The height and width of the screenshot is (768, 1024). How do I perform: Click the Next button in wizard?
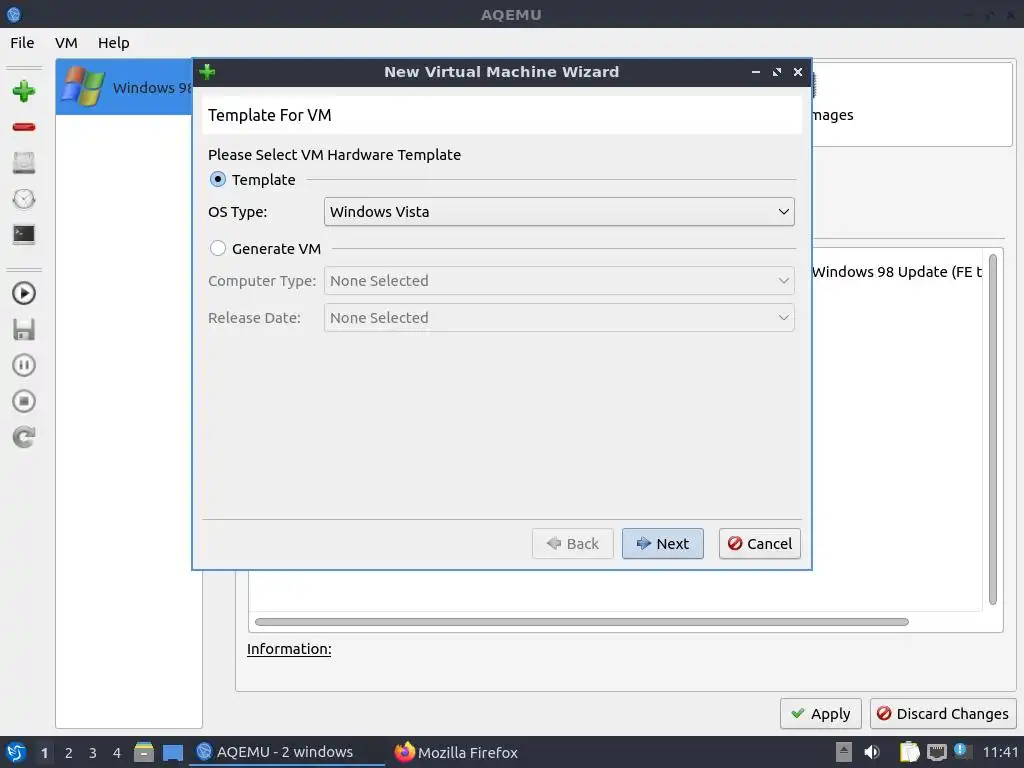tap(662, 543)
